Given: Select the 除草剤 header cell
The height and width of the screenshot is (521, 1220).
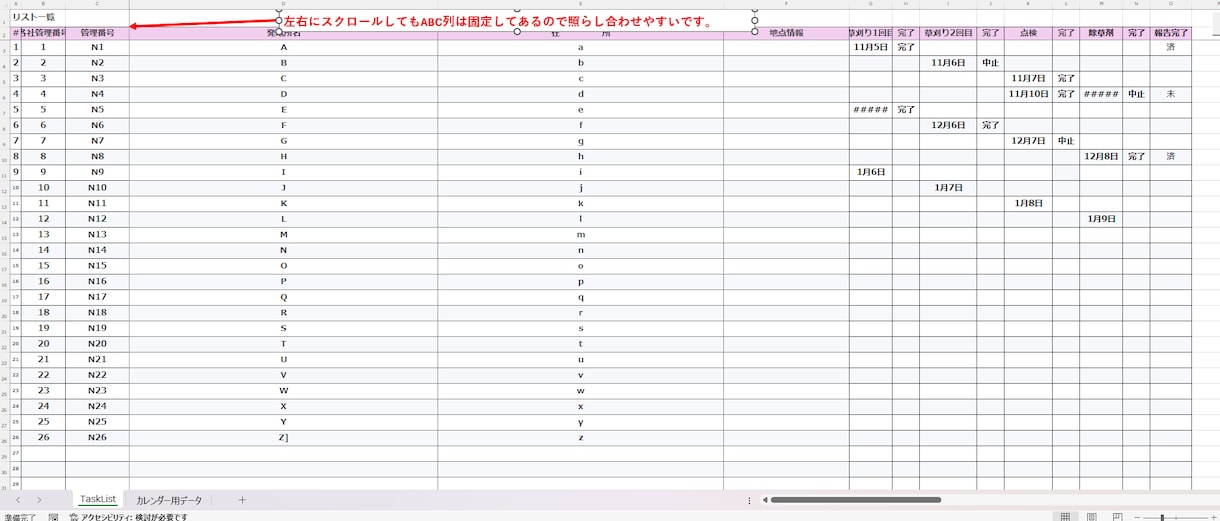Looking at the screenshot, I should 1100,33.
